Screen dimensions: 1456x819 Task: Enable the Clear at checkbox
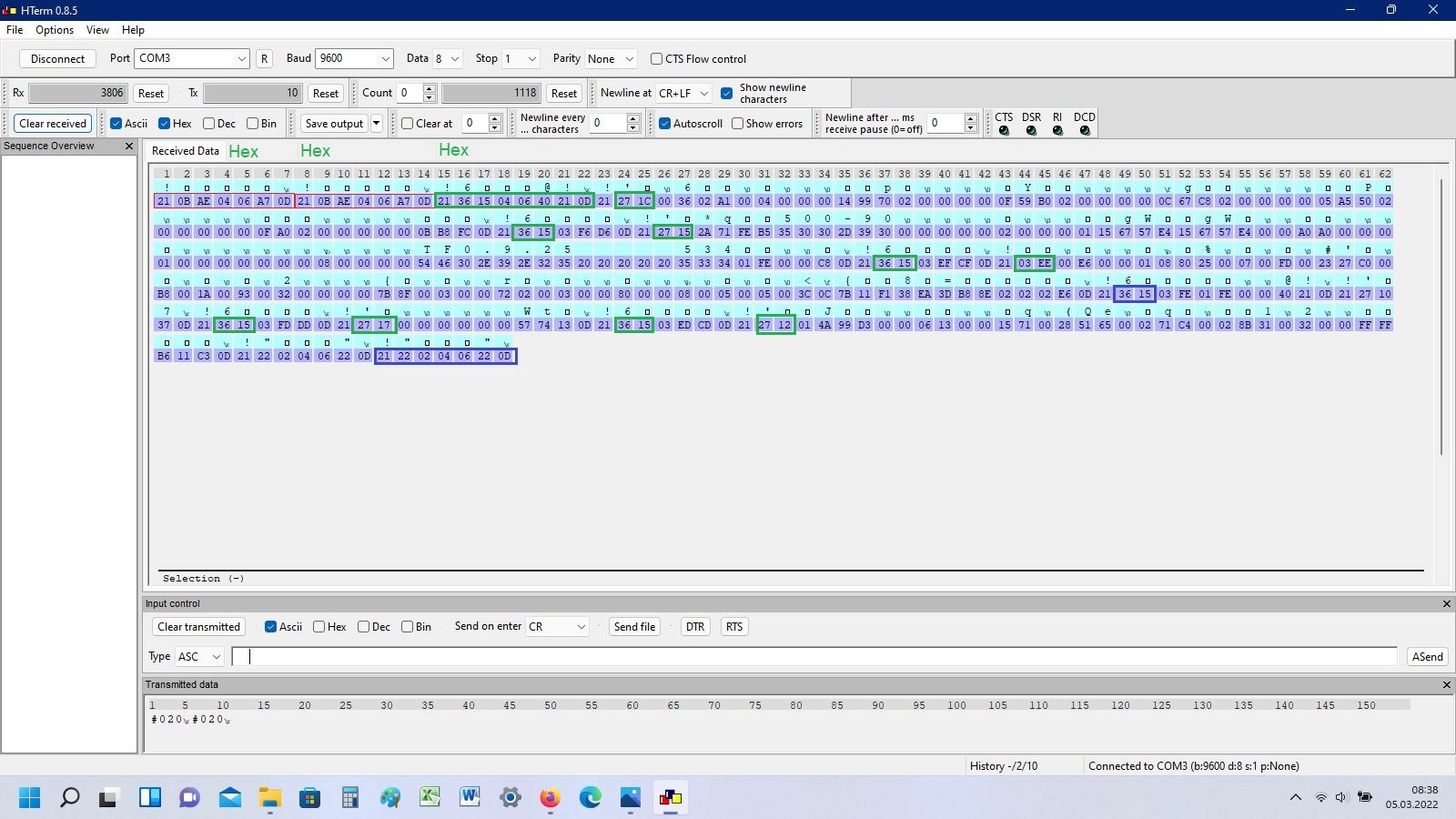tap(407, 124)
